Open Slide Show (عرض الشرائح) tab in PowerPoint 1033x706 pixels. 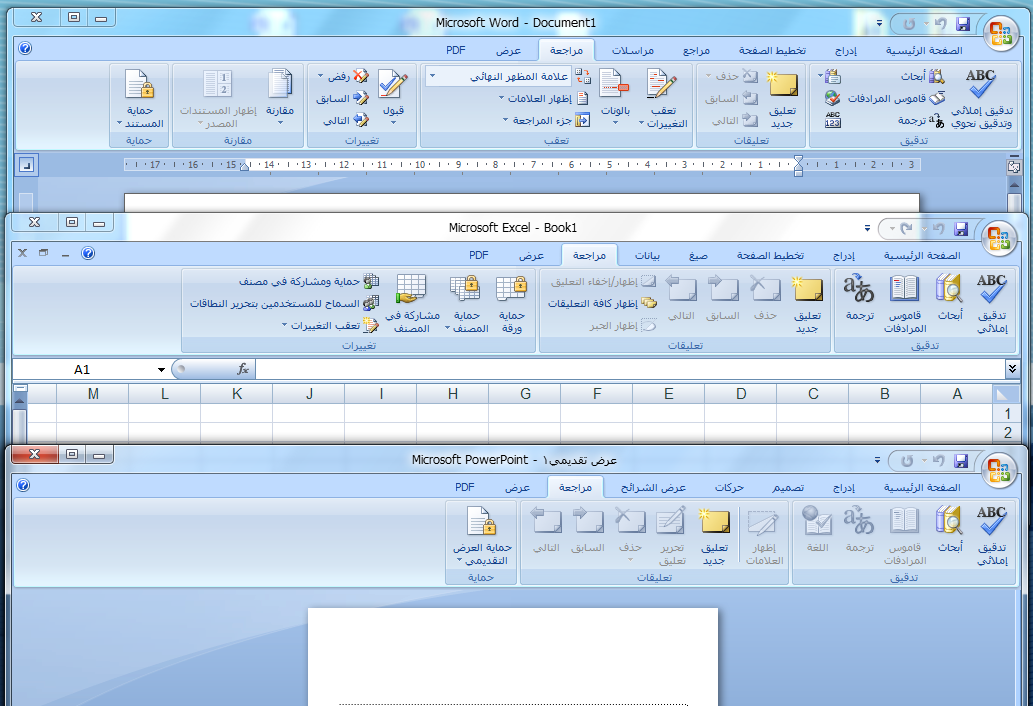[x=653, y=487]
